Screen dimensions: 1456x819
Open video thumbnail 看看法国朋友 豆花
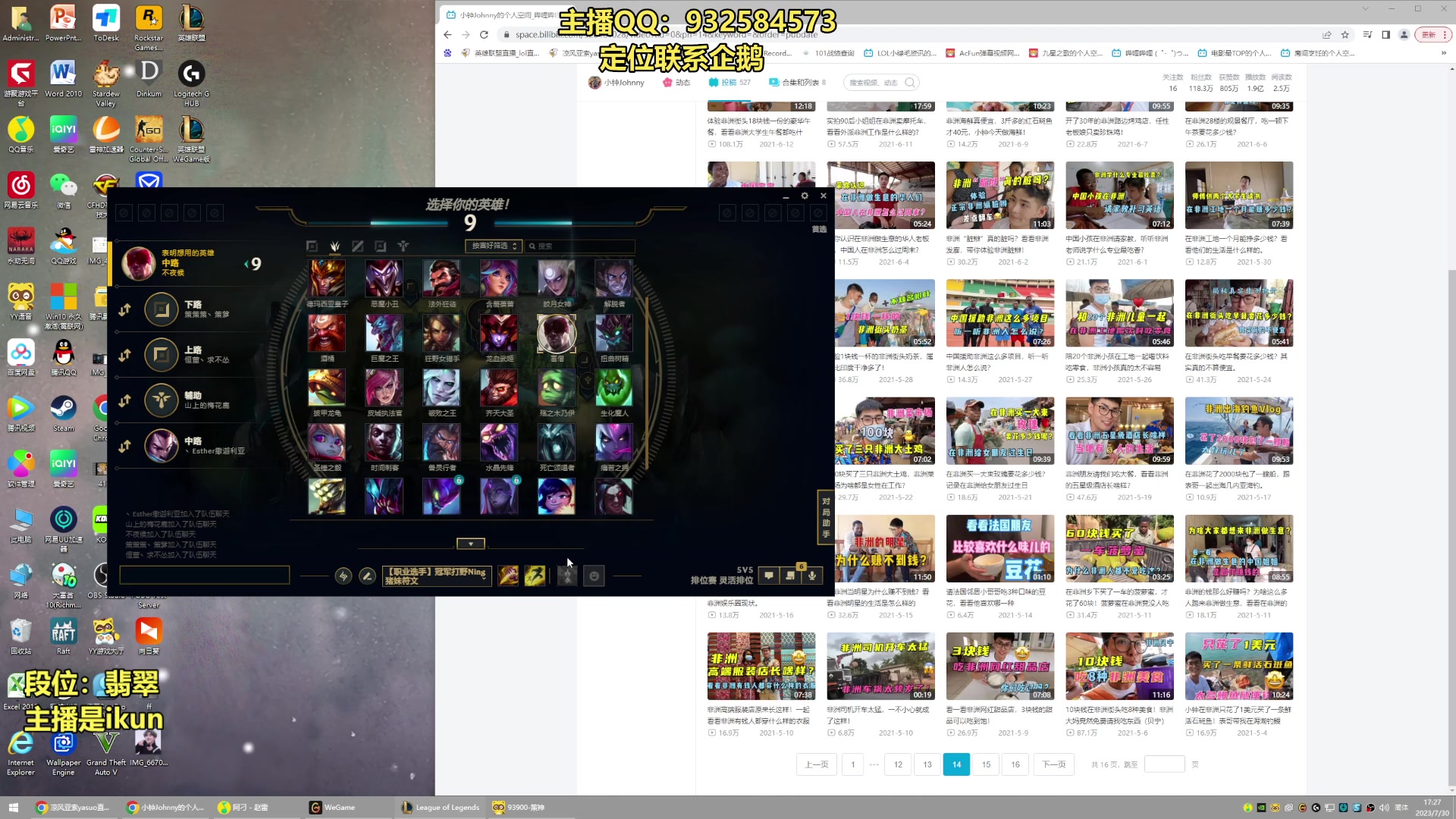1000,549
